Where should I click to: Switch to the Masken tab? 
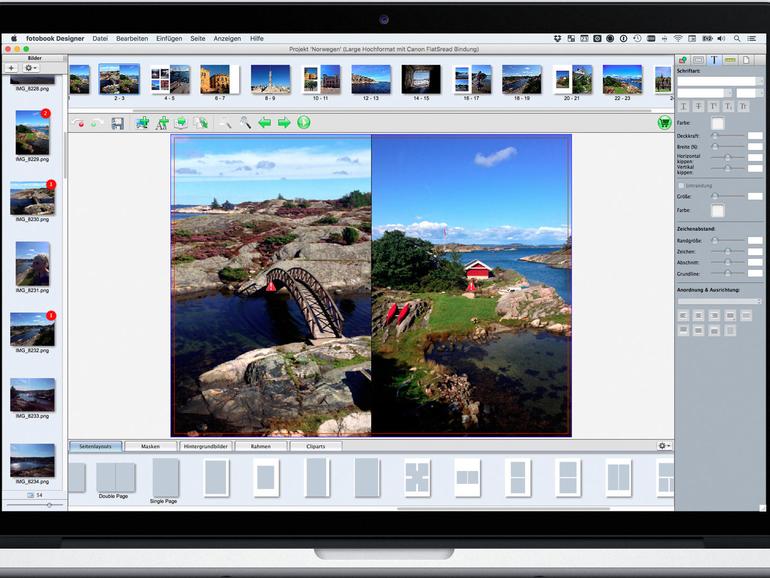[150, 446]
